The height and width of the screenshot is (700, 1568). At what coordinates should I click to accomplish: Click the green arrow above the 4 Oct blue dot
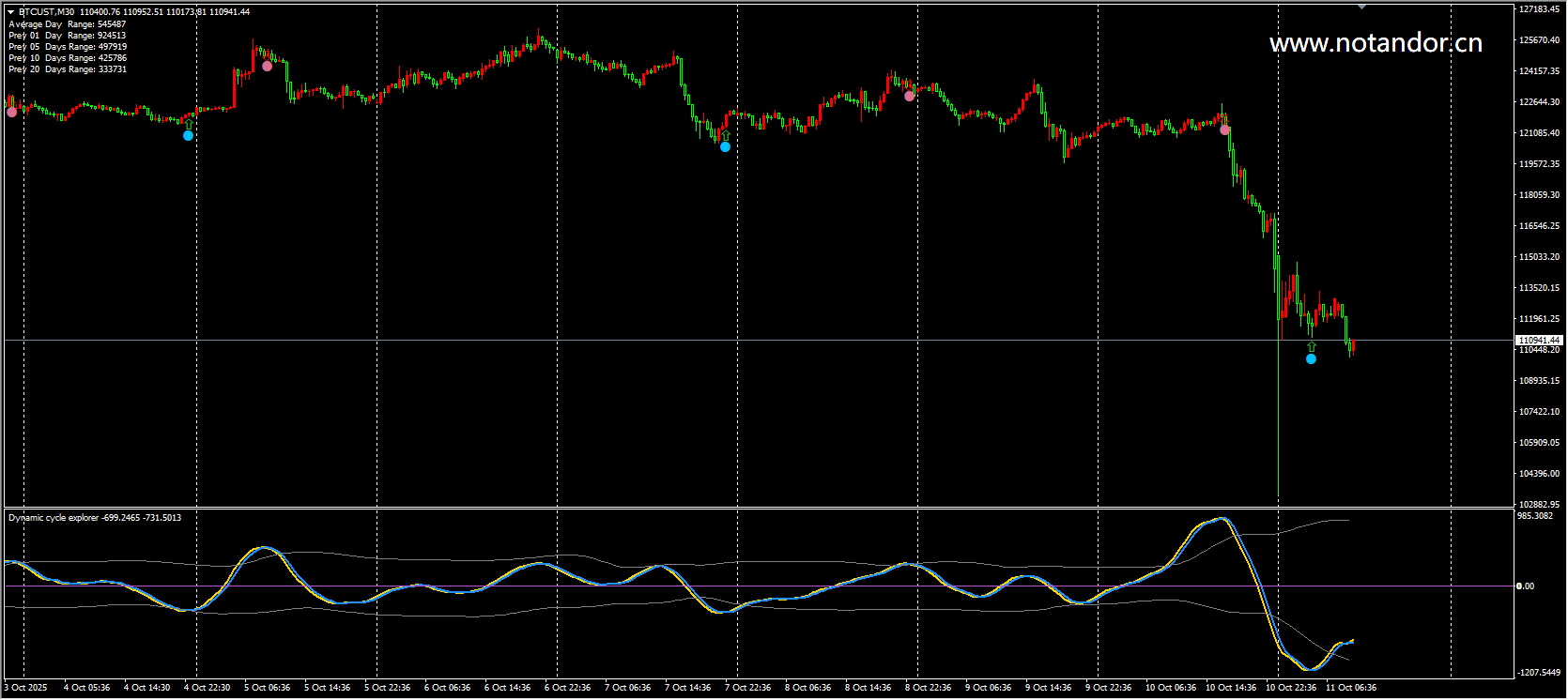pos(189,124)
